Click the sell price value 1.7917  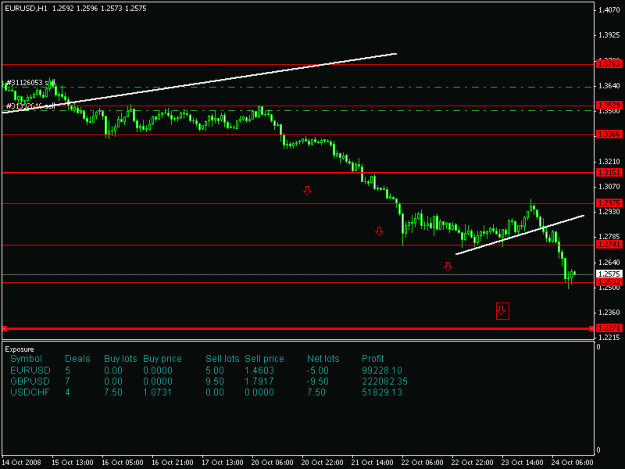coord(259,382)
